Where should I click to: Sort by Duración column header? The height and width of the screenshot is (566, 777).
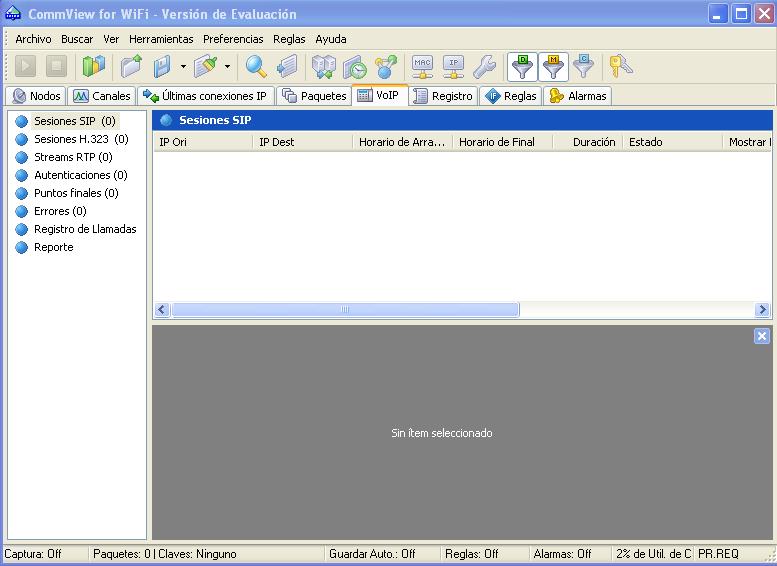[x=588, y=142]
